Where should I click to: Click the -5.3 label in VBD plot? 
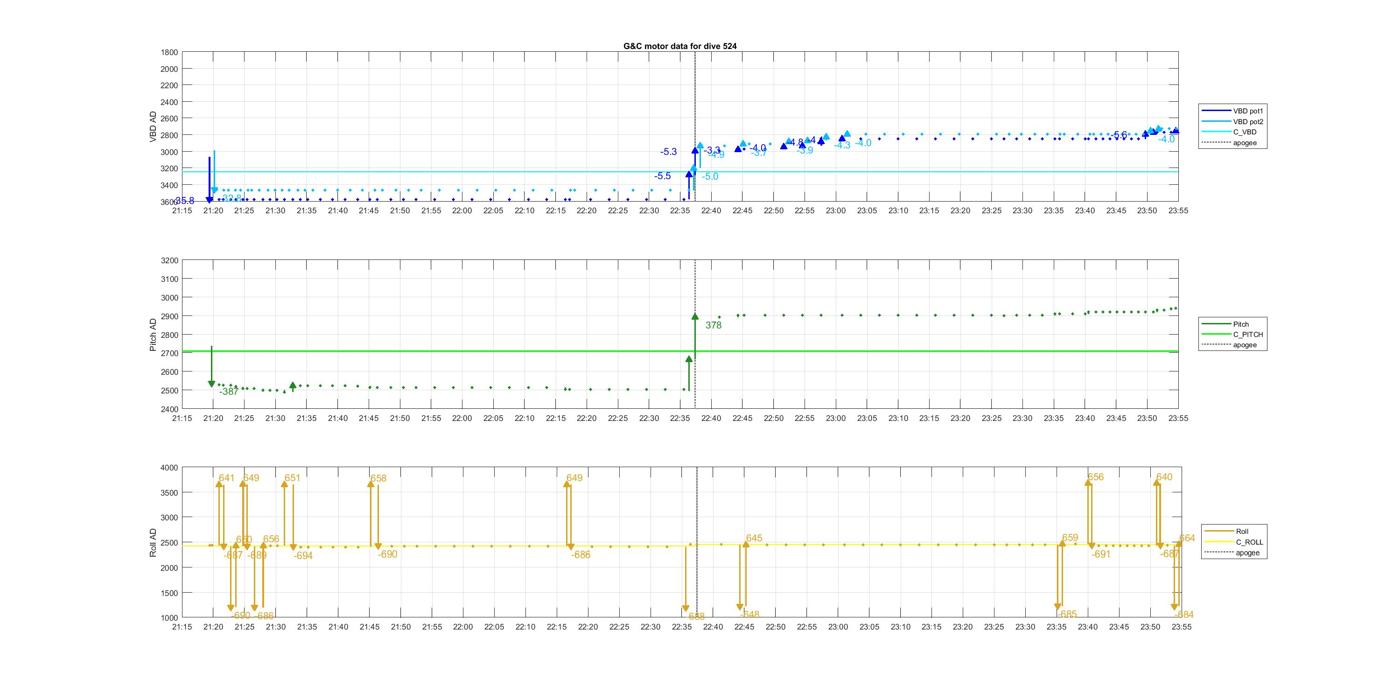click(x=669, y=152)
